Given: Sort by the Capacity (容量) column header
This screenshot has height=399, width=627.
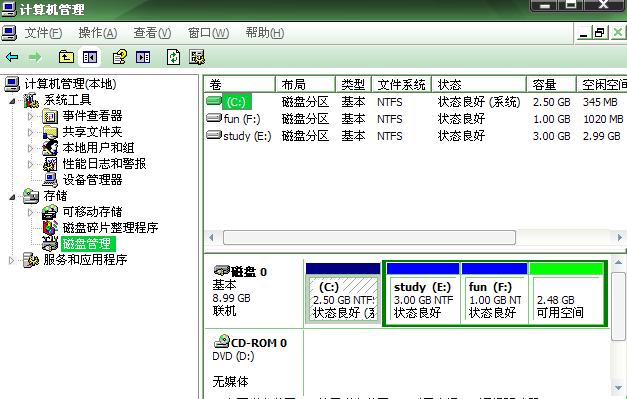Looking at the screenshot, I should pos(551,84).
